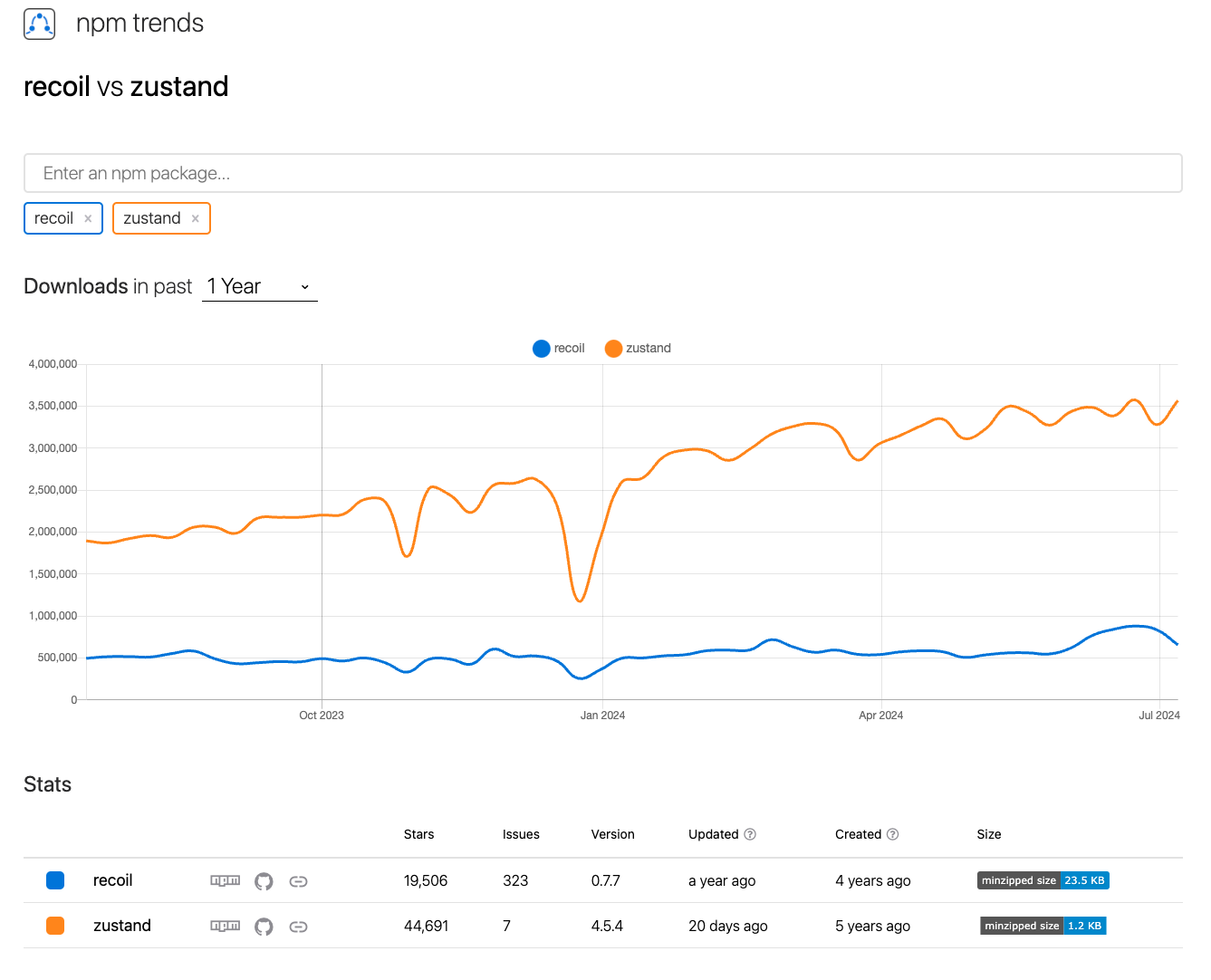Screen dimensions: 1211x980
Task: Click recoil issues count 323
Action: pos(515,880)
